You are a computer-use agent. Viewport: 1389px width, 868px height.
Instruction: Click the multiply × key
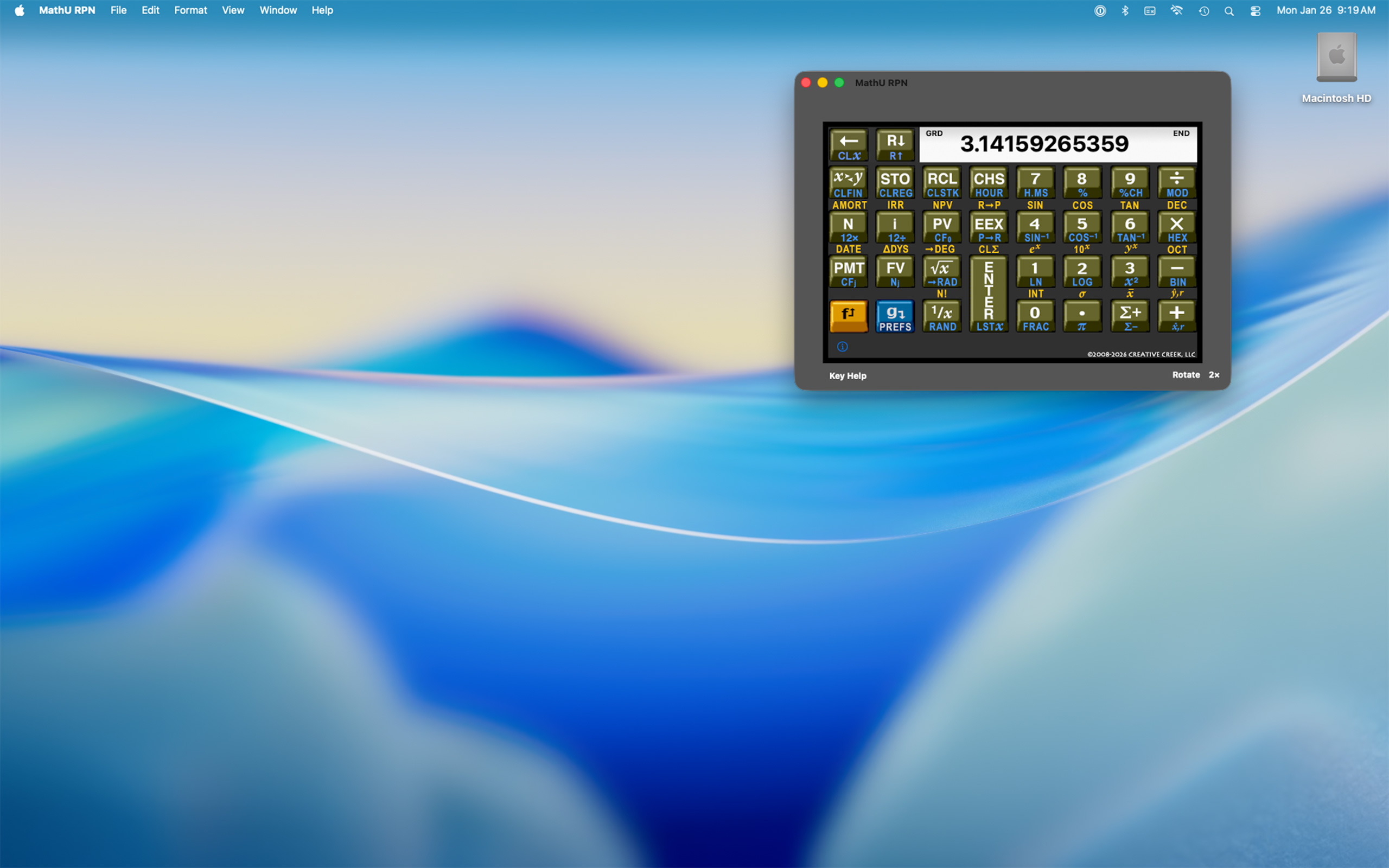coord(1177,228)
